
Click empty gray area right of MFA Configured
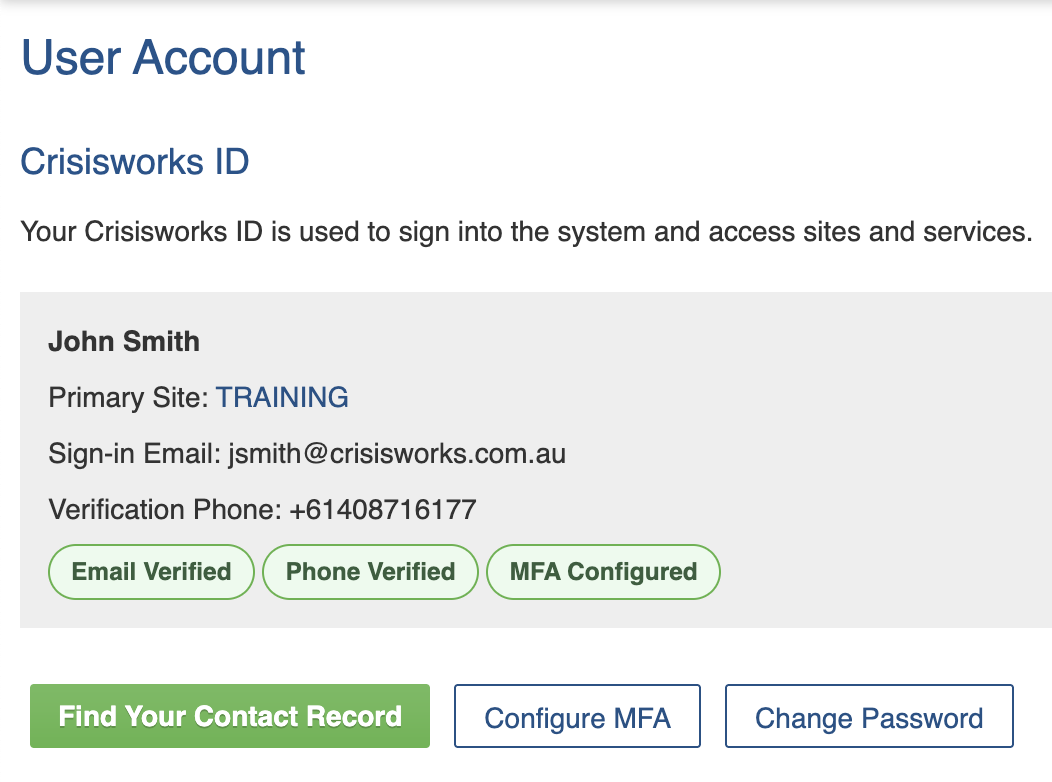point(880,572)
